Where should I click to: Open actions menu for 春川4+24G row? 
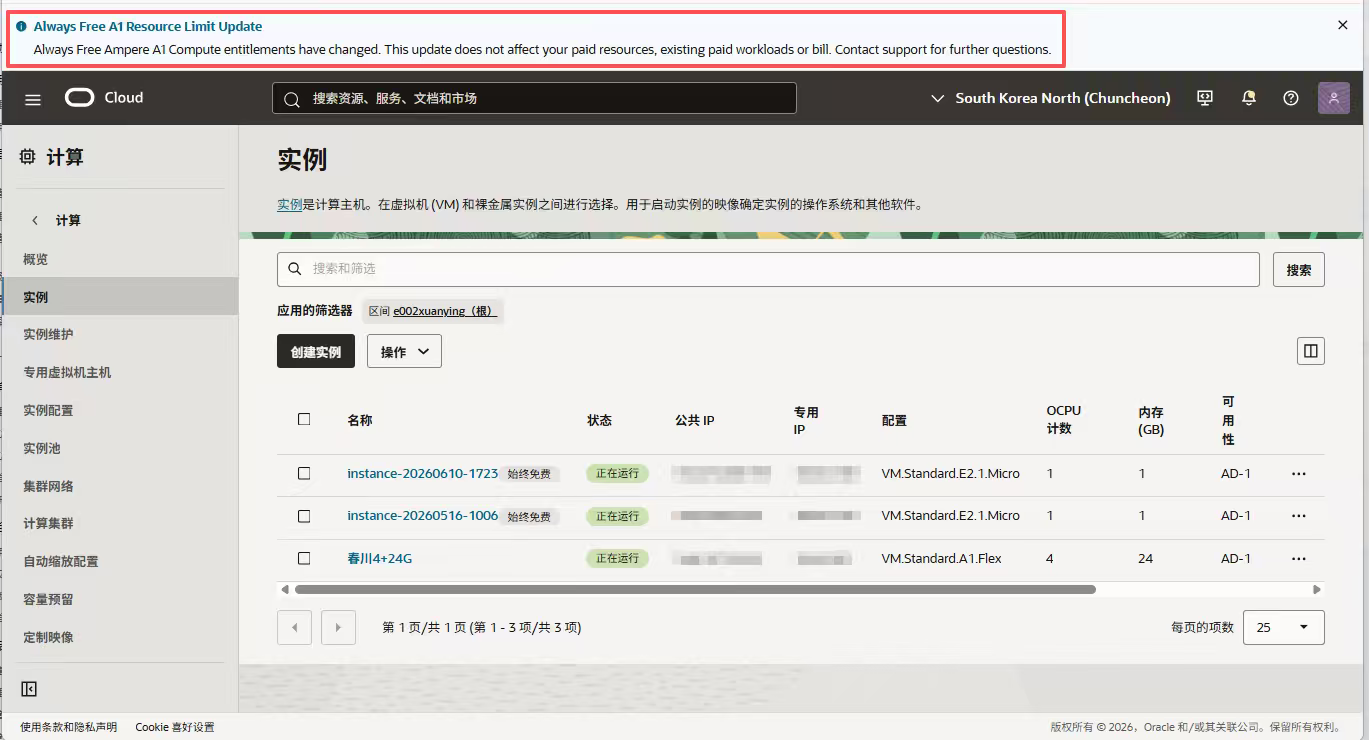pyautogui.click(x=1299, y=559)
